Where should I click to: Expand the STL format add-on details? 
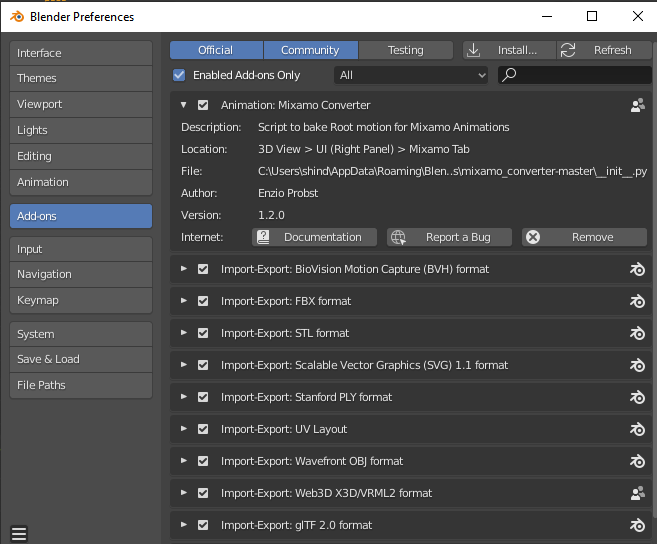[x=184, y=333]
